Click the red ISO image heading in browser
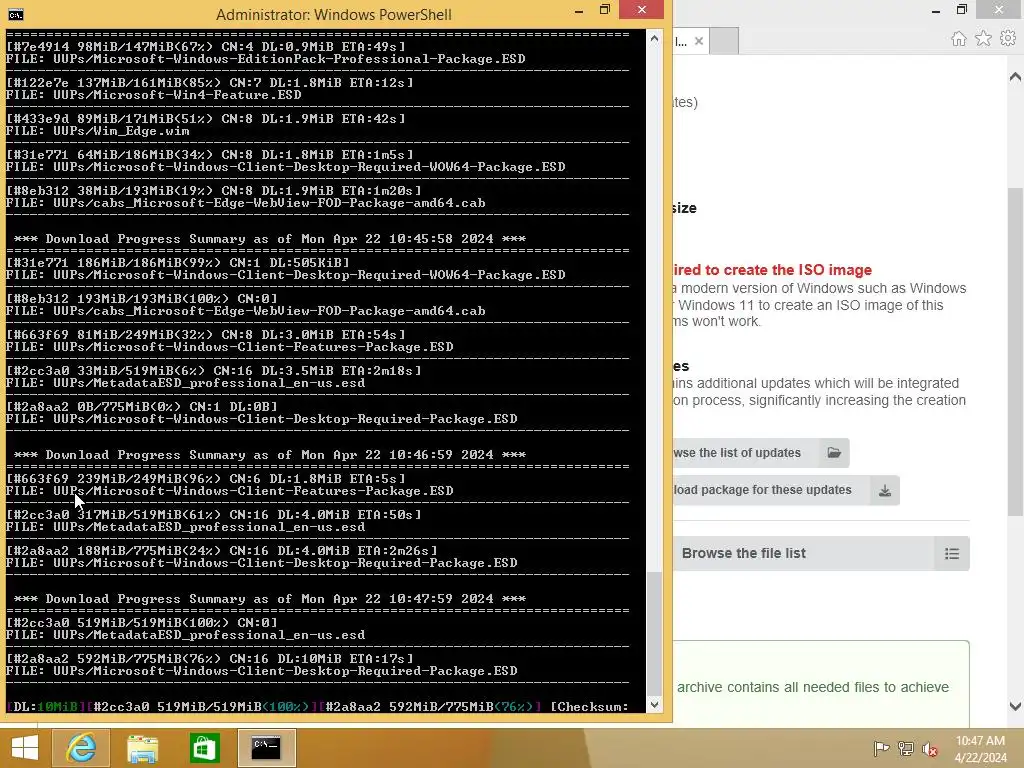 773,270
